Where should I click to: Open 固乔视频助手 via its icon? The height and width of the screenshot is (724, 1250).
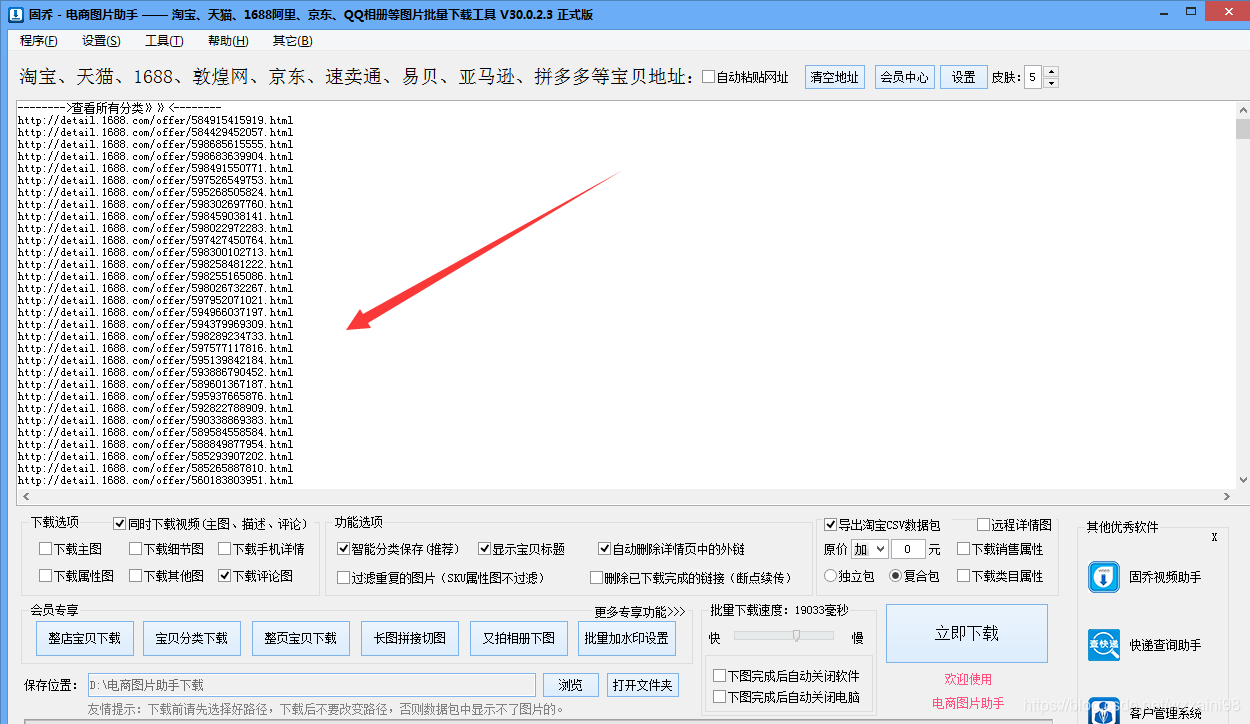point(1104,577)
